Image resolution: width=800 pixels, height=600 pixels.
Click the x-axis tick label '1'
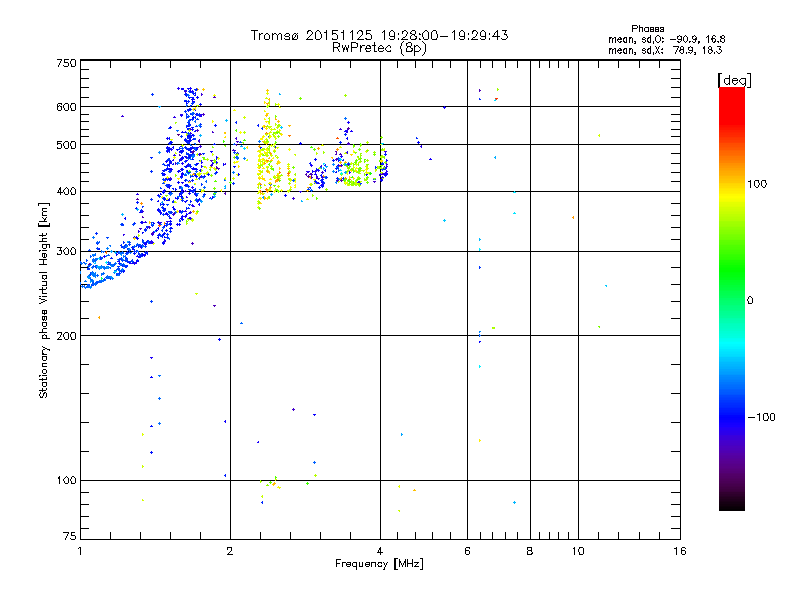point(80,551)
